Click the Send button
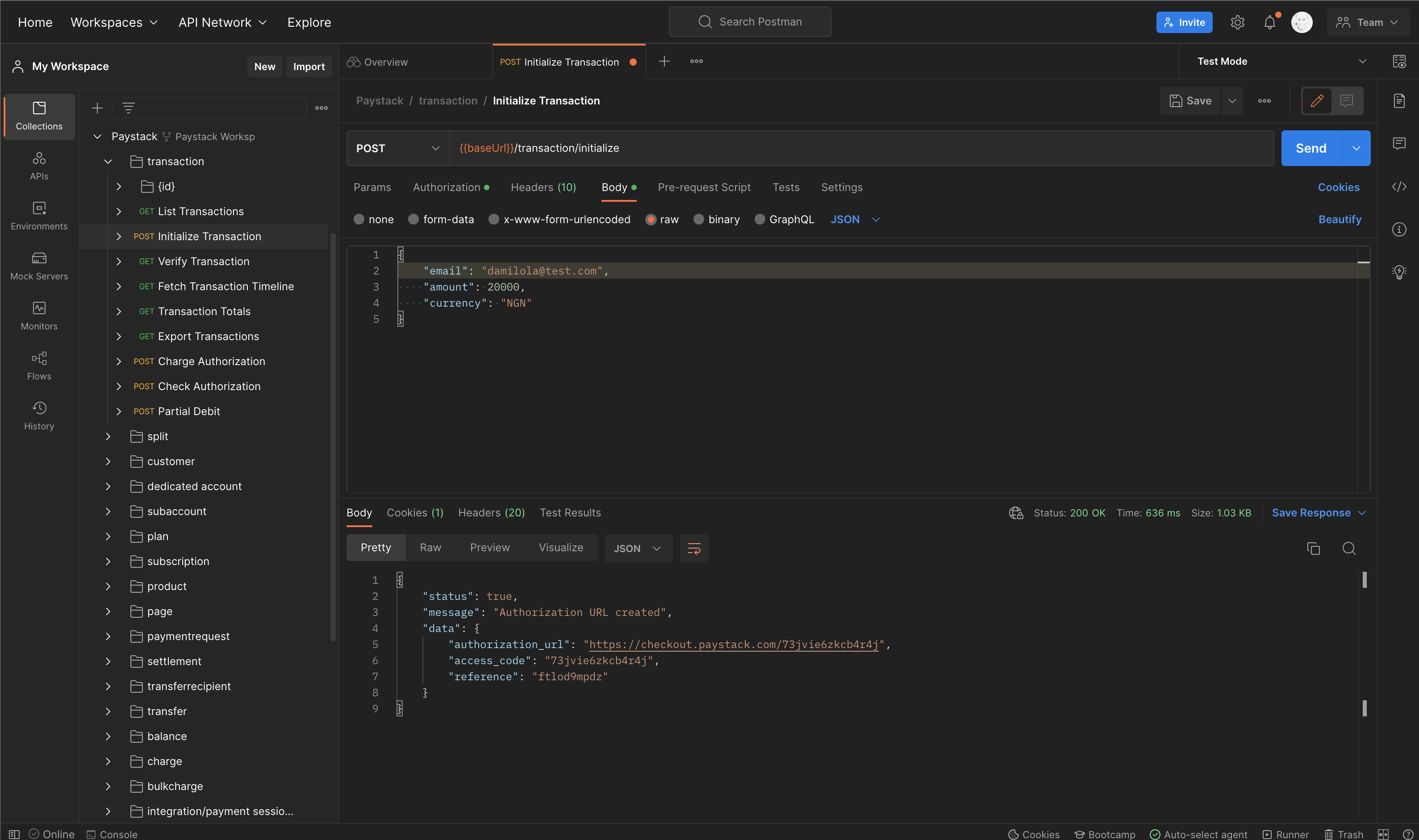This screenshot has width=1419, height=840. click(1311, 148)
